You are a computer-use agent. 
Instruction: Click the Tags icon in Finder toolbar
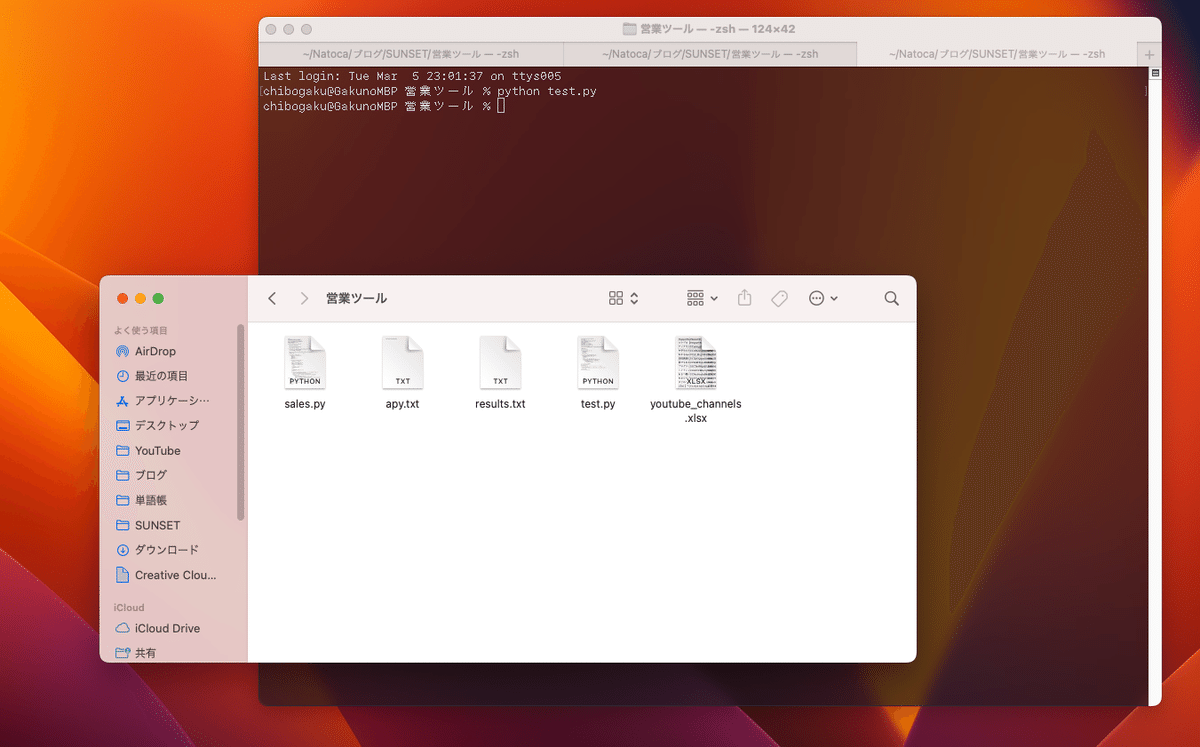coord(780,298)
